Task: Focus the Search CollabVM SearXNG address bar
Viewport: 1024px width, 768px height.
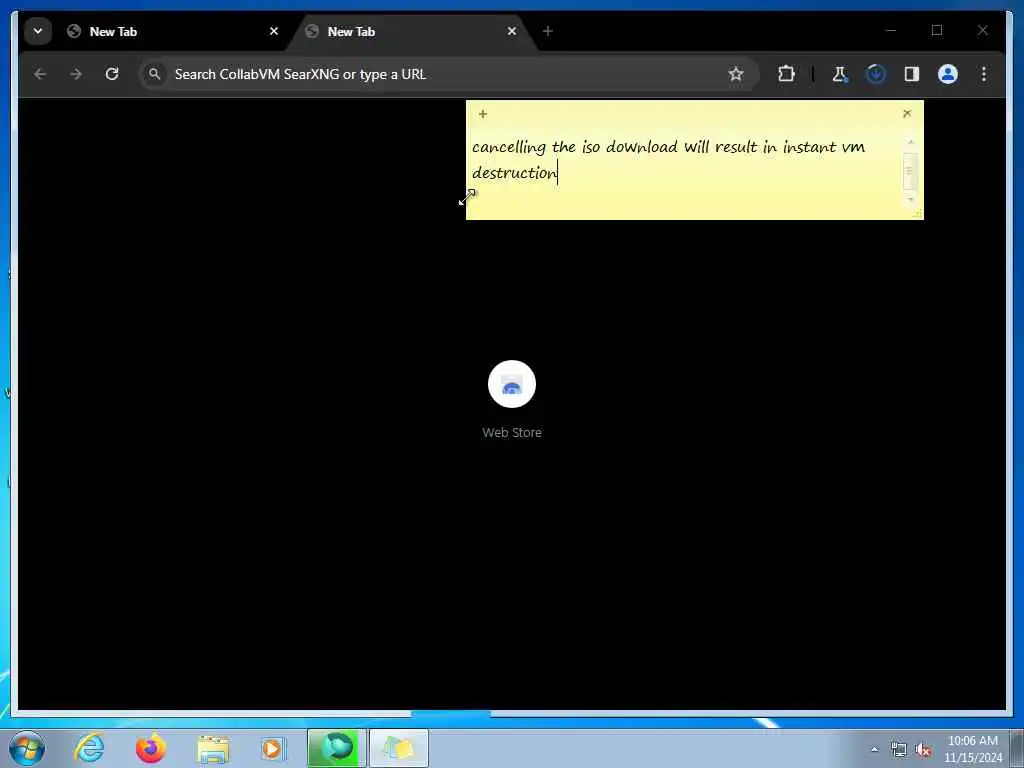Action: 448,74
